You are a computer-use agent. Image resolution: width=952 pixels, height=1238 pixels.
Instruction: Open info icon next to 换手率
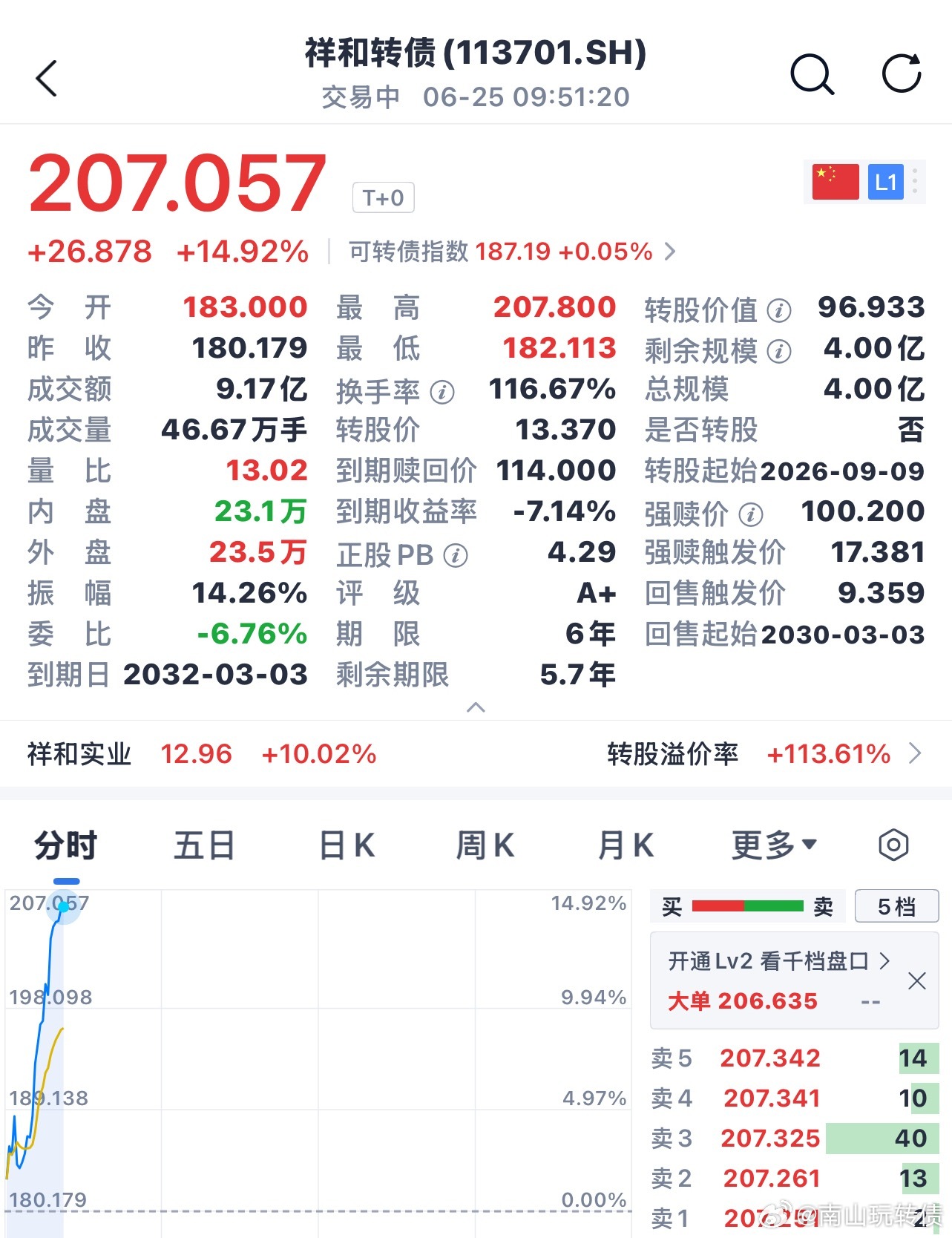click(442, 392)
